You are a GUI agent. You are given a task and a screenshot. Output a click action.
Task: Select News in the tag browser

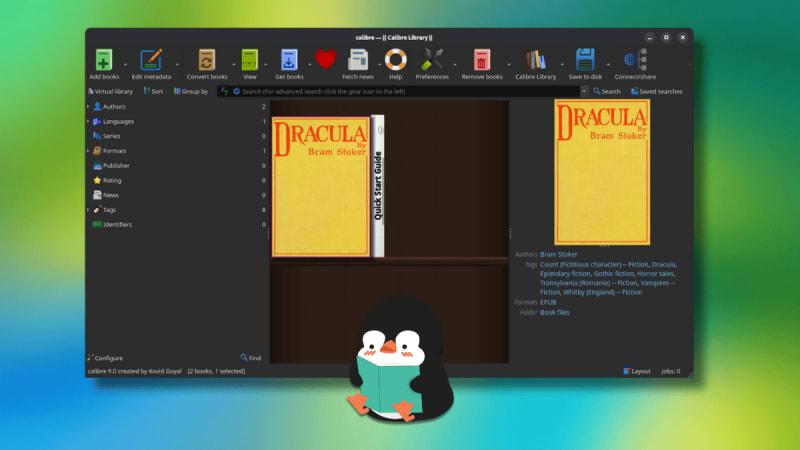pyautogui.click(x=110, y=195)
